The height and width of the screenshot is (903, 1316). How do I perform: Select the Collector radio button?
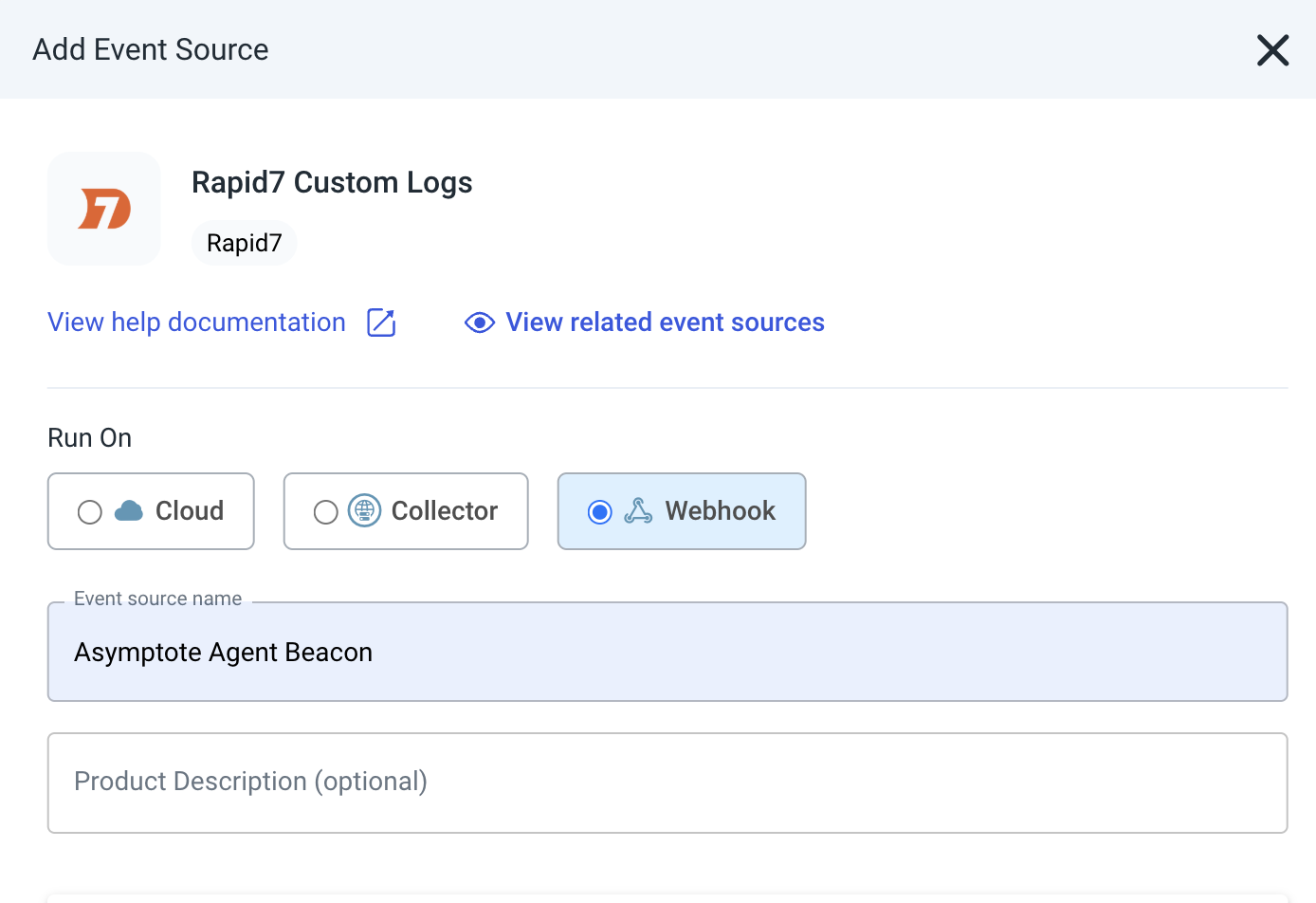tap(326, 512)
